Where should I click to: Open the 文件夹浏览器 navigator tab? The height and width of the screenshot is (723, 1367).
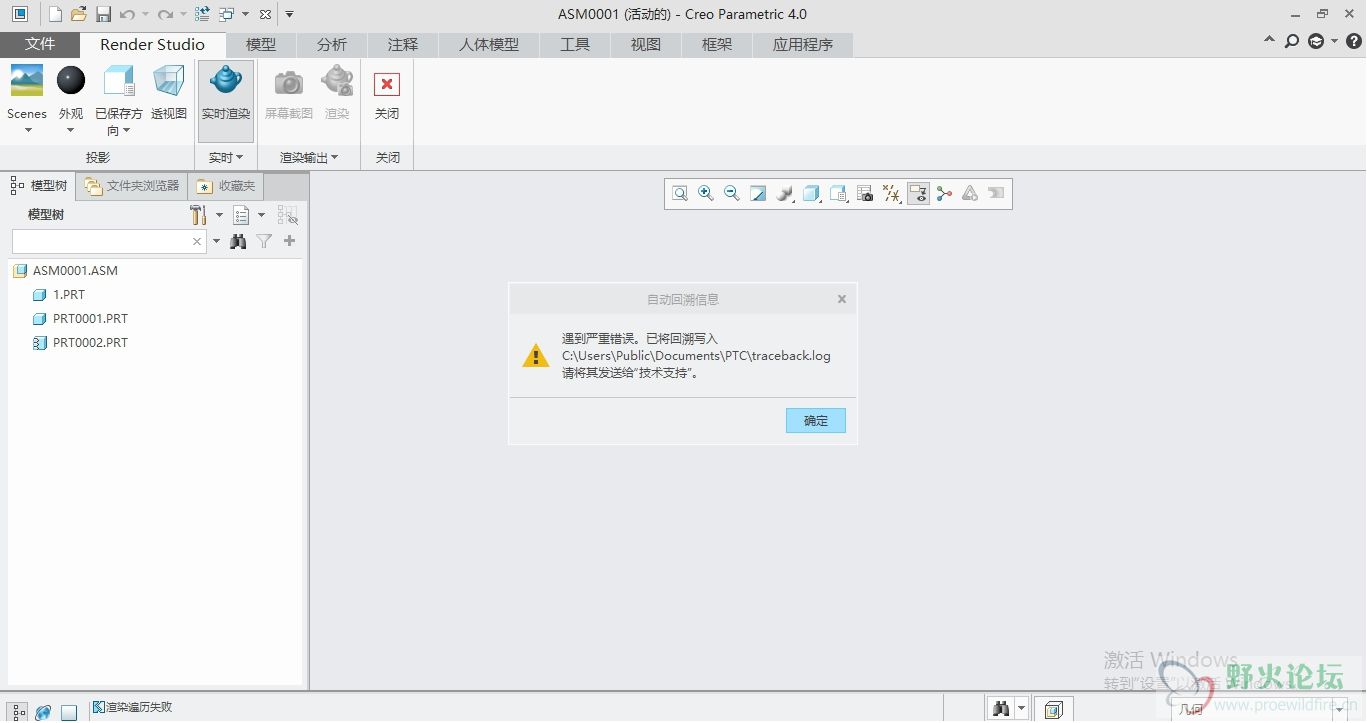(x=132, y=186)
